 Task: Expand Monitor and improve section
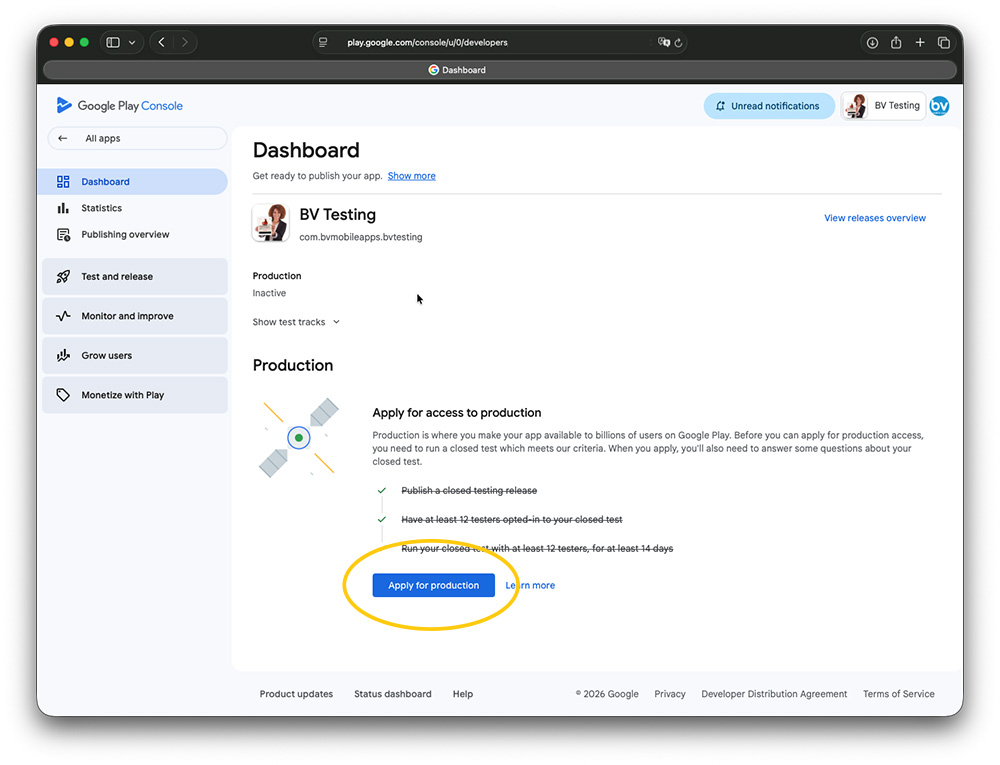(135, 316)
